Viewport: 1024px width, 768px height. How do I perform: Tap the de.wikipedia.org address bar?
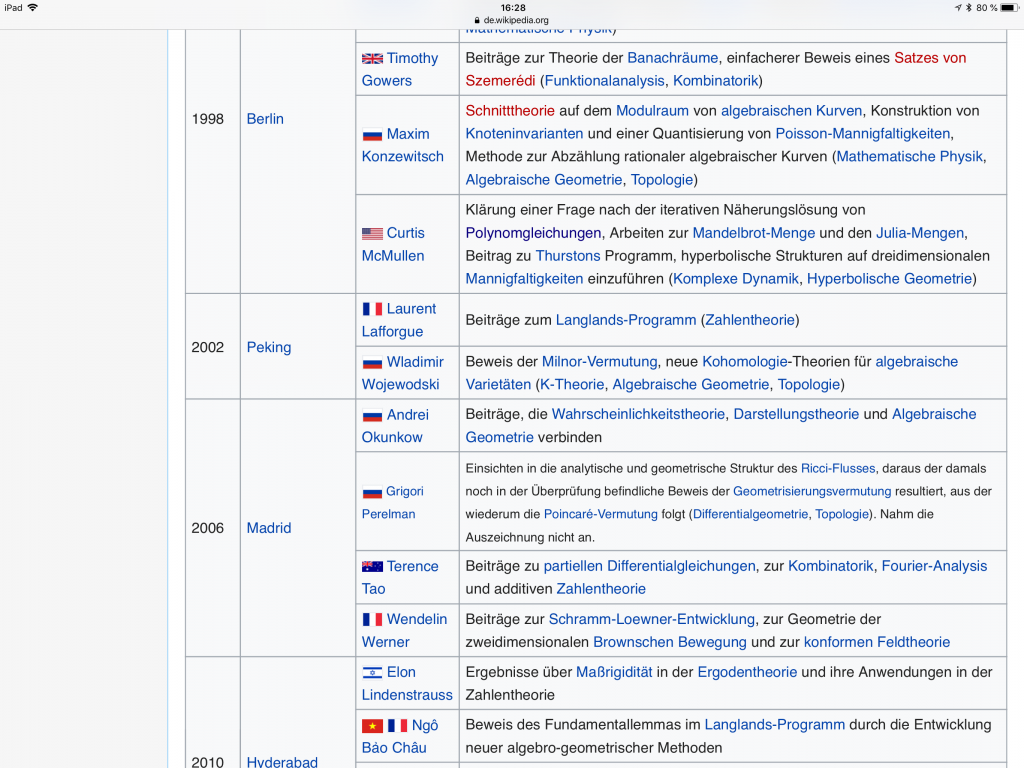511,20
